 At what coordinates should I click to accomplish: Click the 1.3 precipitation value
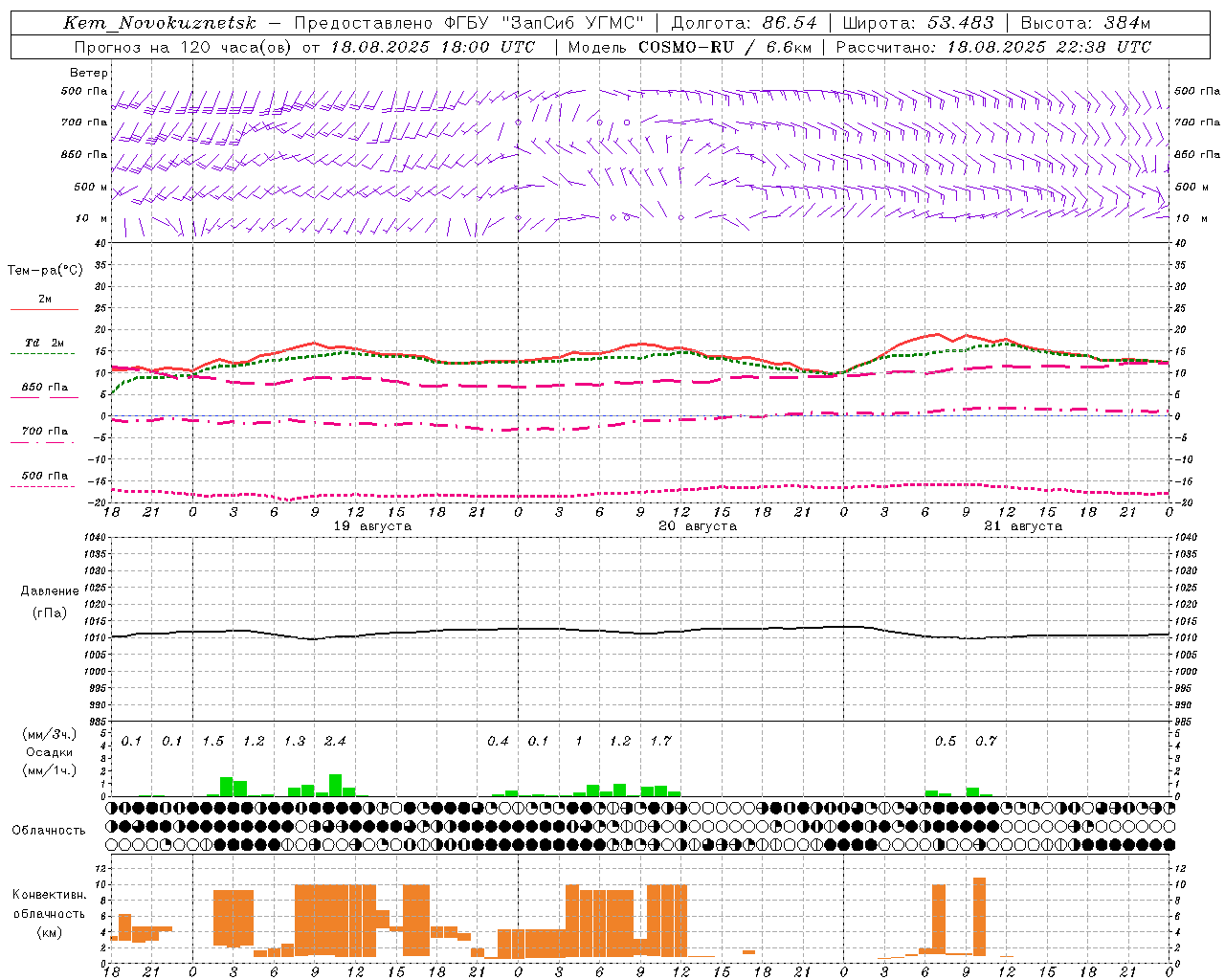(x=294, y=741)
